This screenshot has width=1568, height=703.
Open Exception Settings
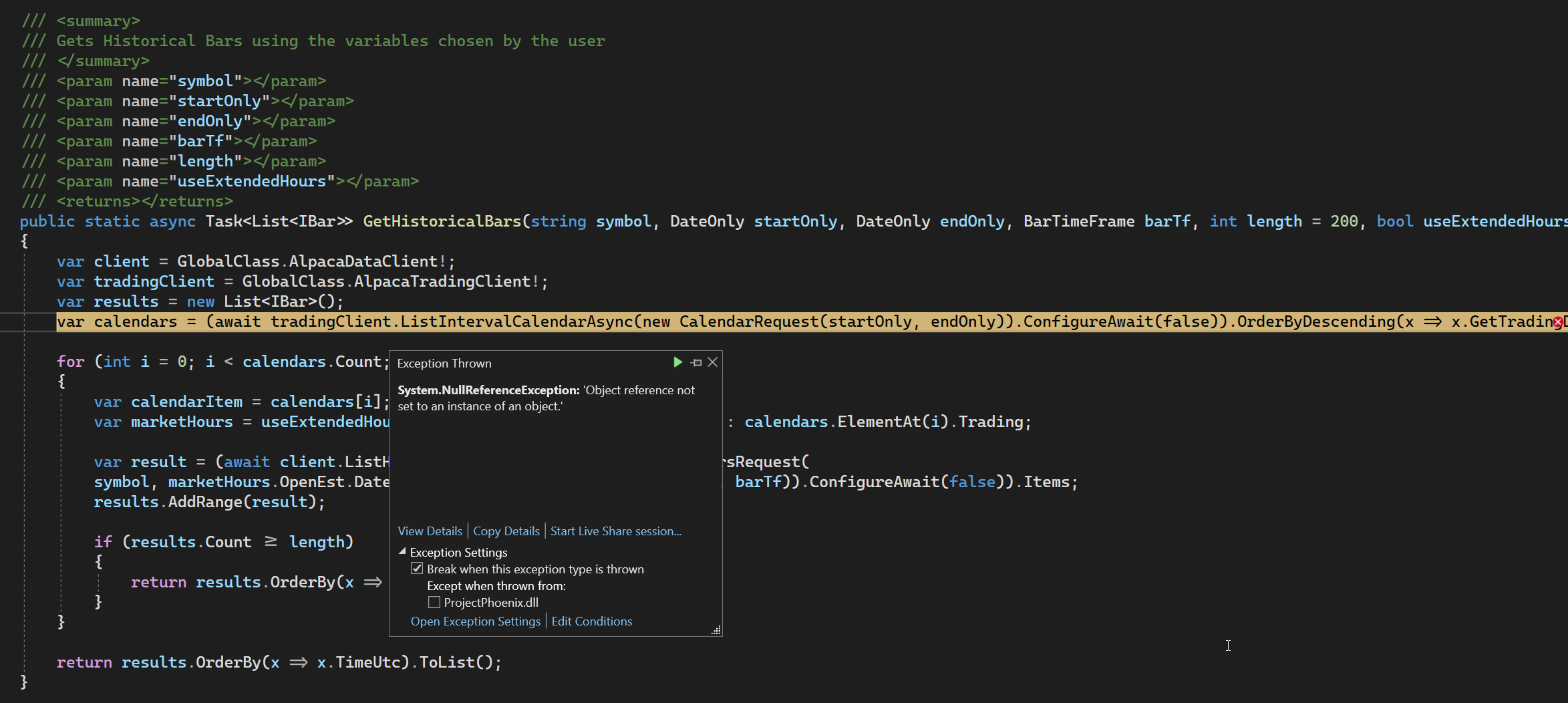(x=475, y=621)
